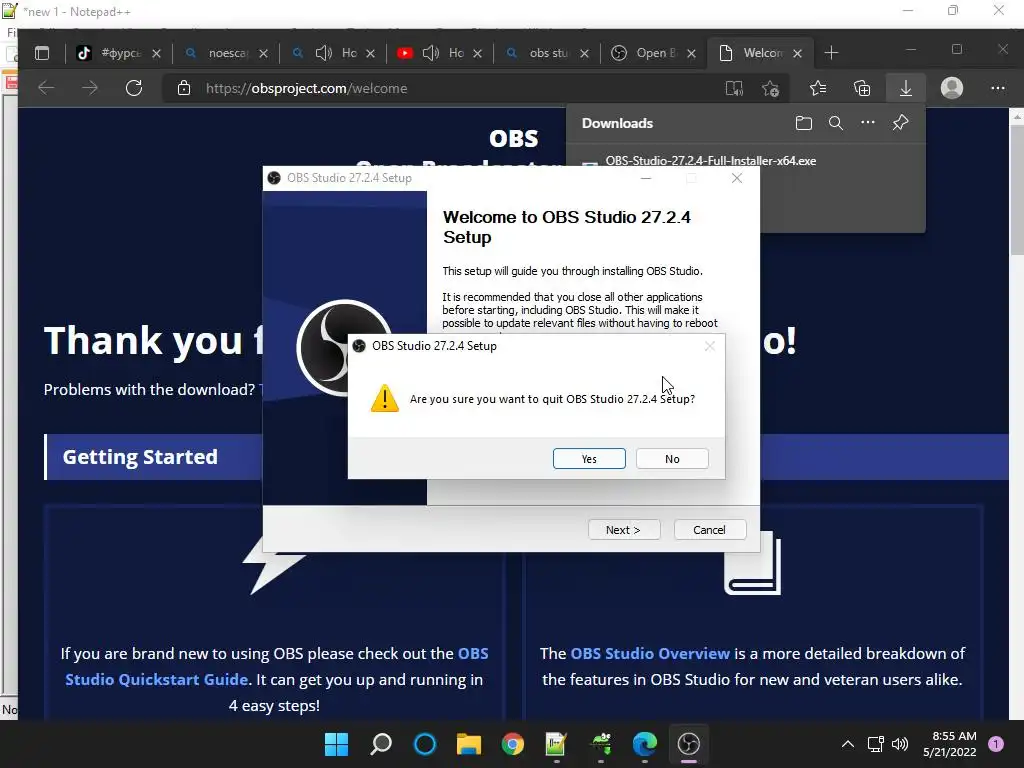1024x768 pixels.
Task: Open the Windows Start menu
Action: [337, 744]
